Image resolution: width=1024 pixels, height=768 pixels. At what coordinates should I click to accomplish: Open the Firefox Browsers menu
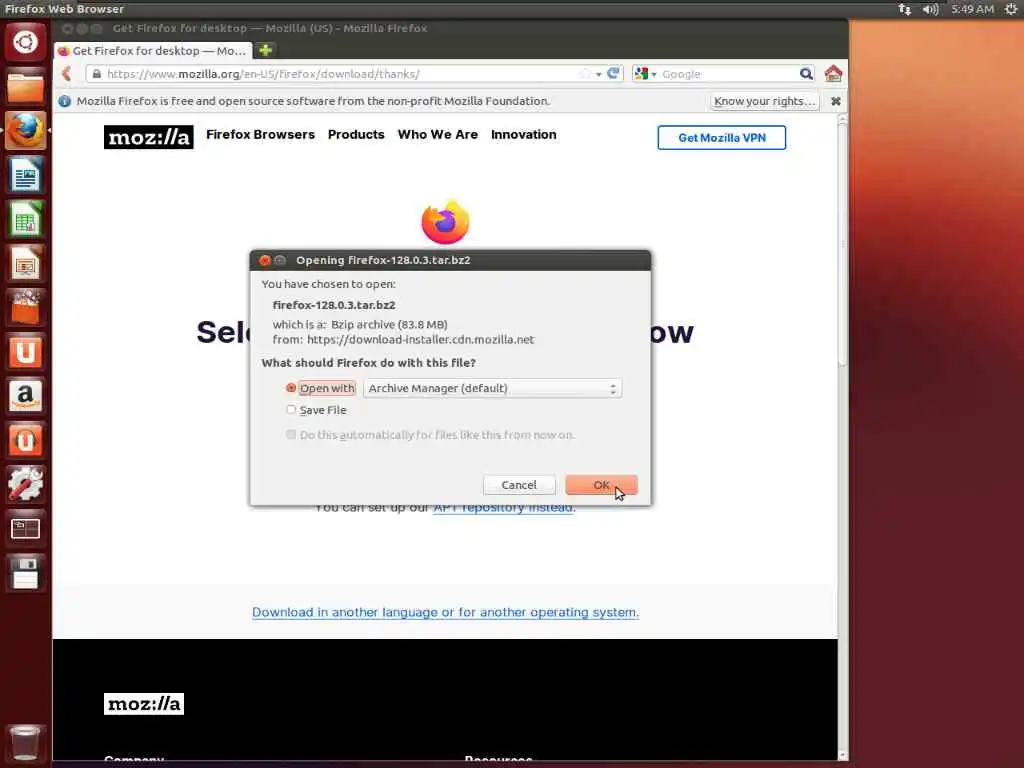point(261,135)
